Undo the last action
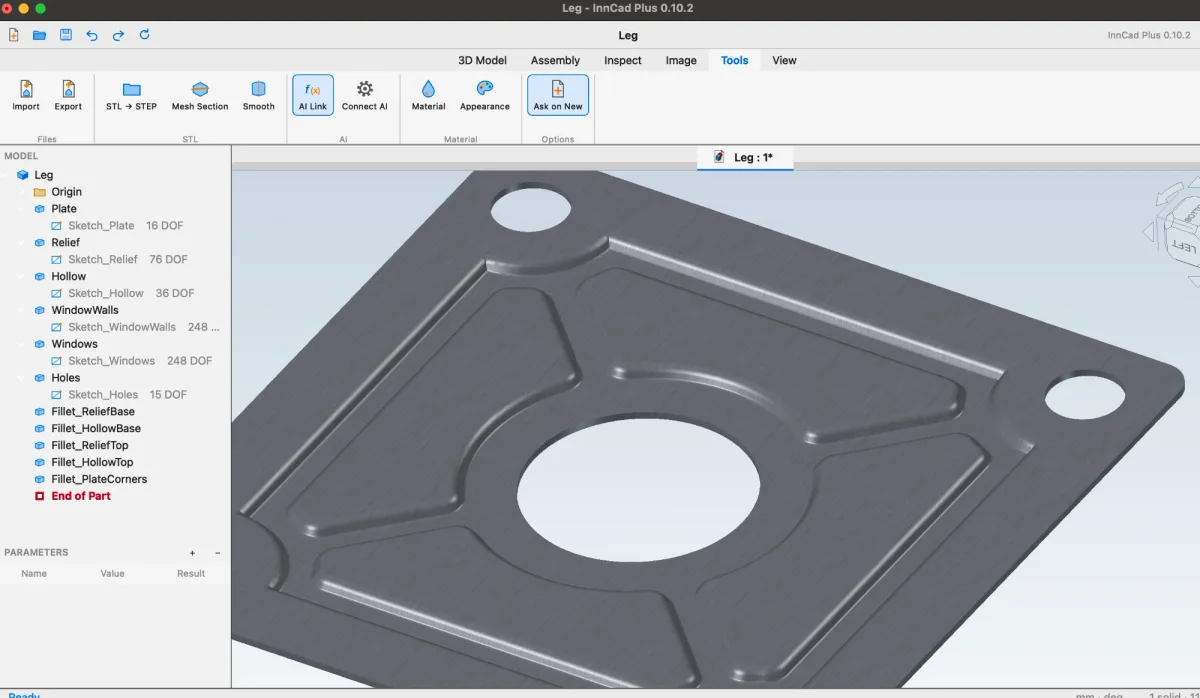This screenshot has width=1200, height=698. tap(92, 35)
